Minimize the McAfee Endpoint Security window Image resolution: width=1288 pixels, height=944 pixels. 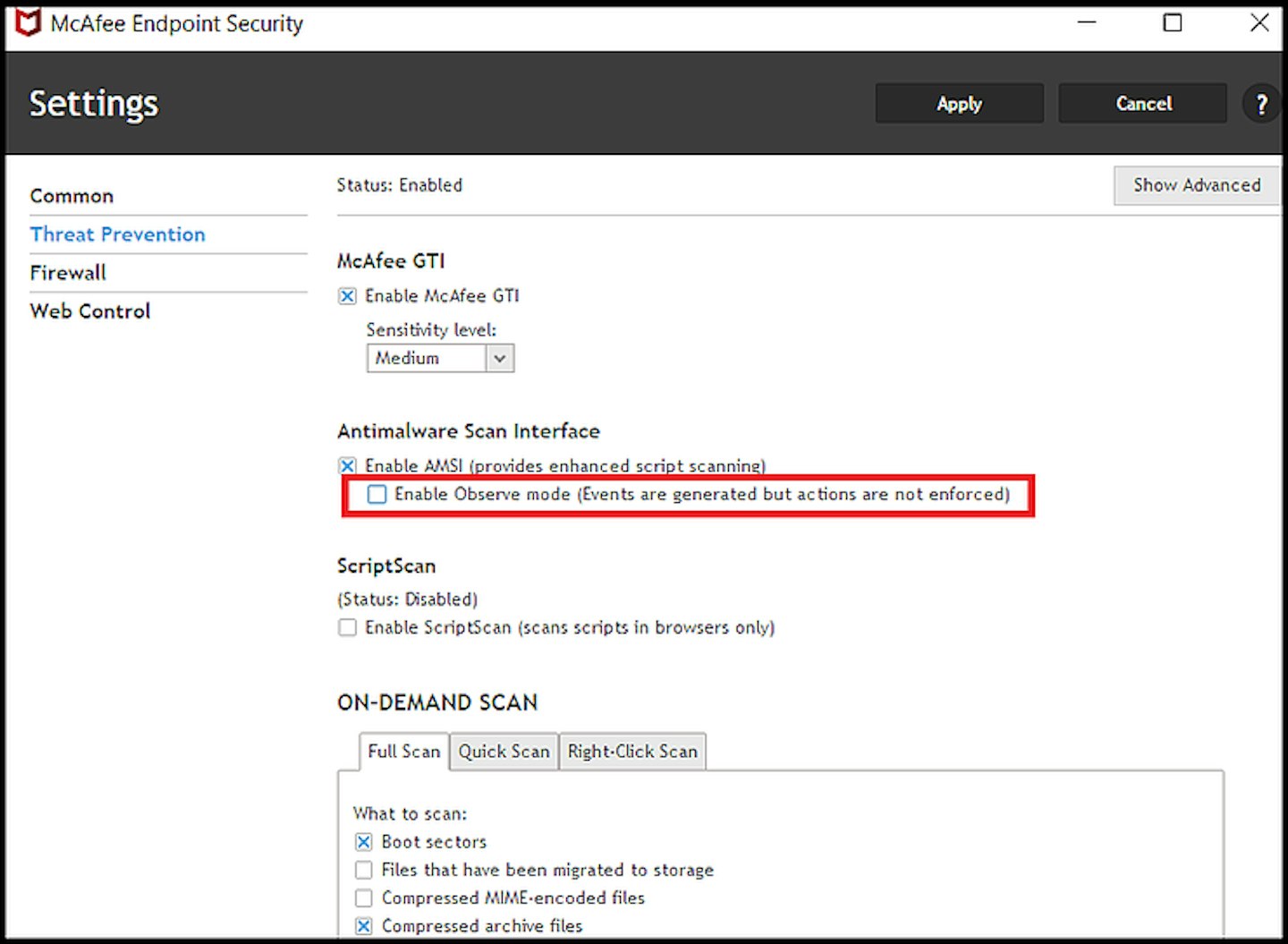(1087, 22)
